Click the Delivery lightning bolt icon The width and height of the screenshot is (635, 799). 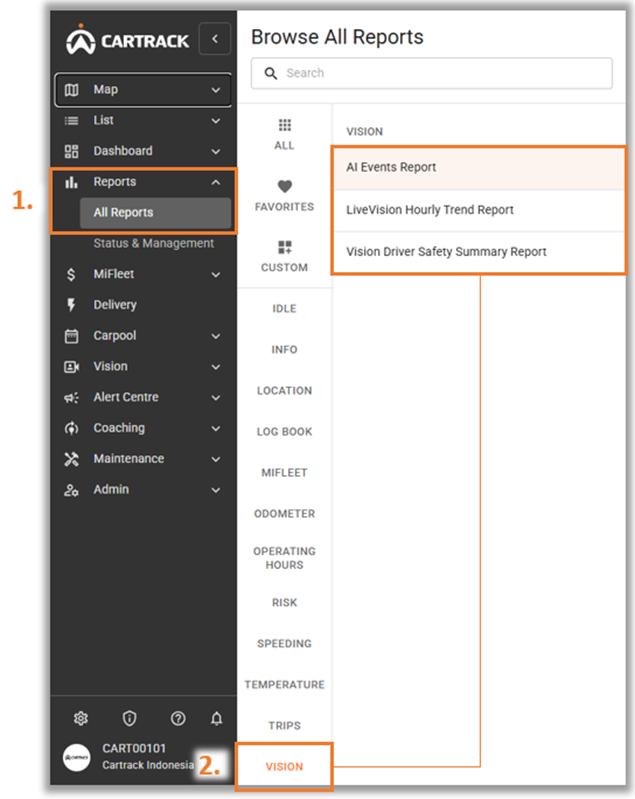point(71,305)
